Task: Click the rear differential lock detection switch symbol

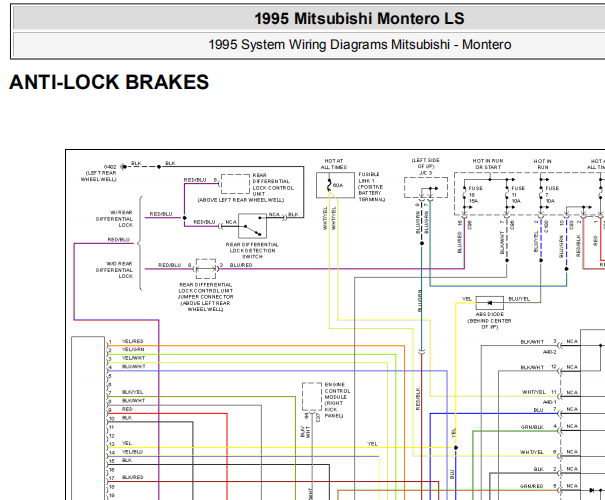Action: [x=252, y=226]
